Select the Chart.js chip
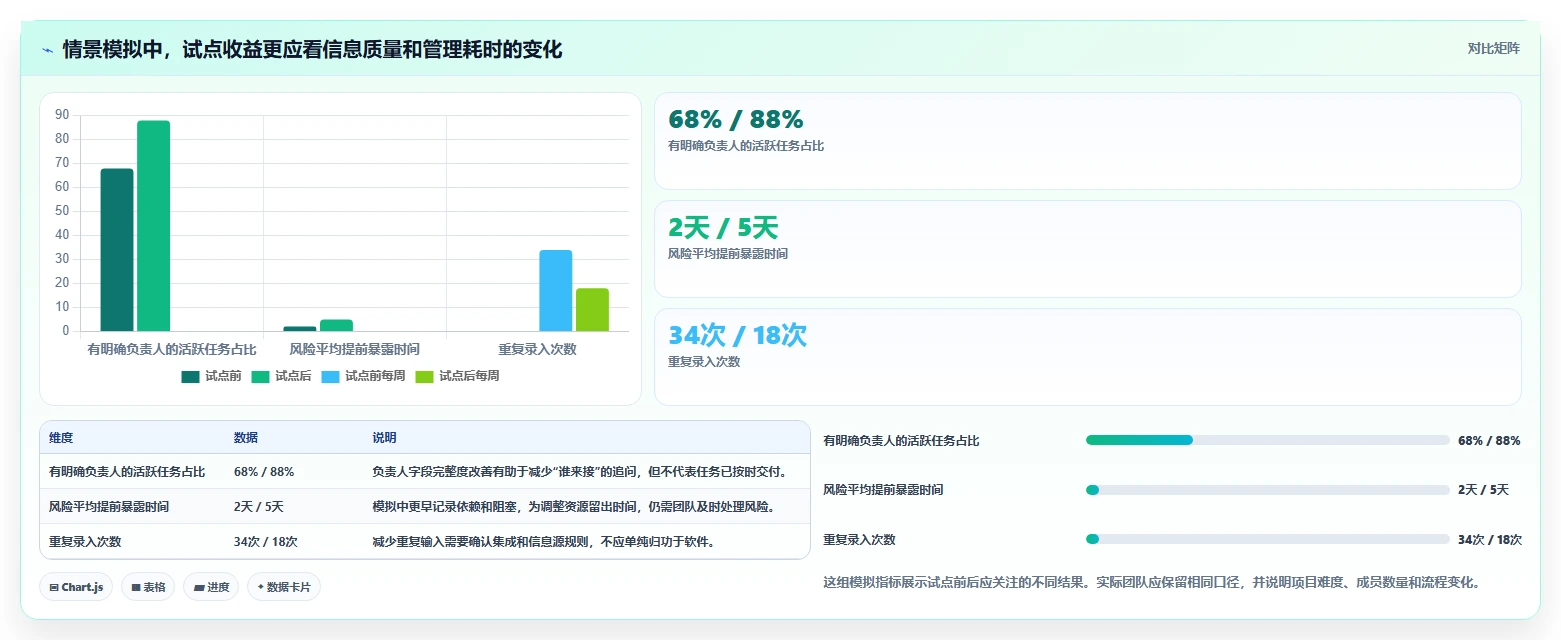The height and width of the screenshot is (640, 1561). 76,587
